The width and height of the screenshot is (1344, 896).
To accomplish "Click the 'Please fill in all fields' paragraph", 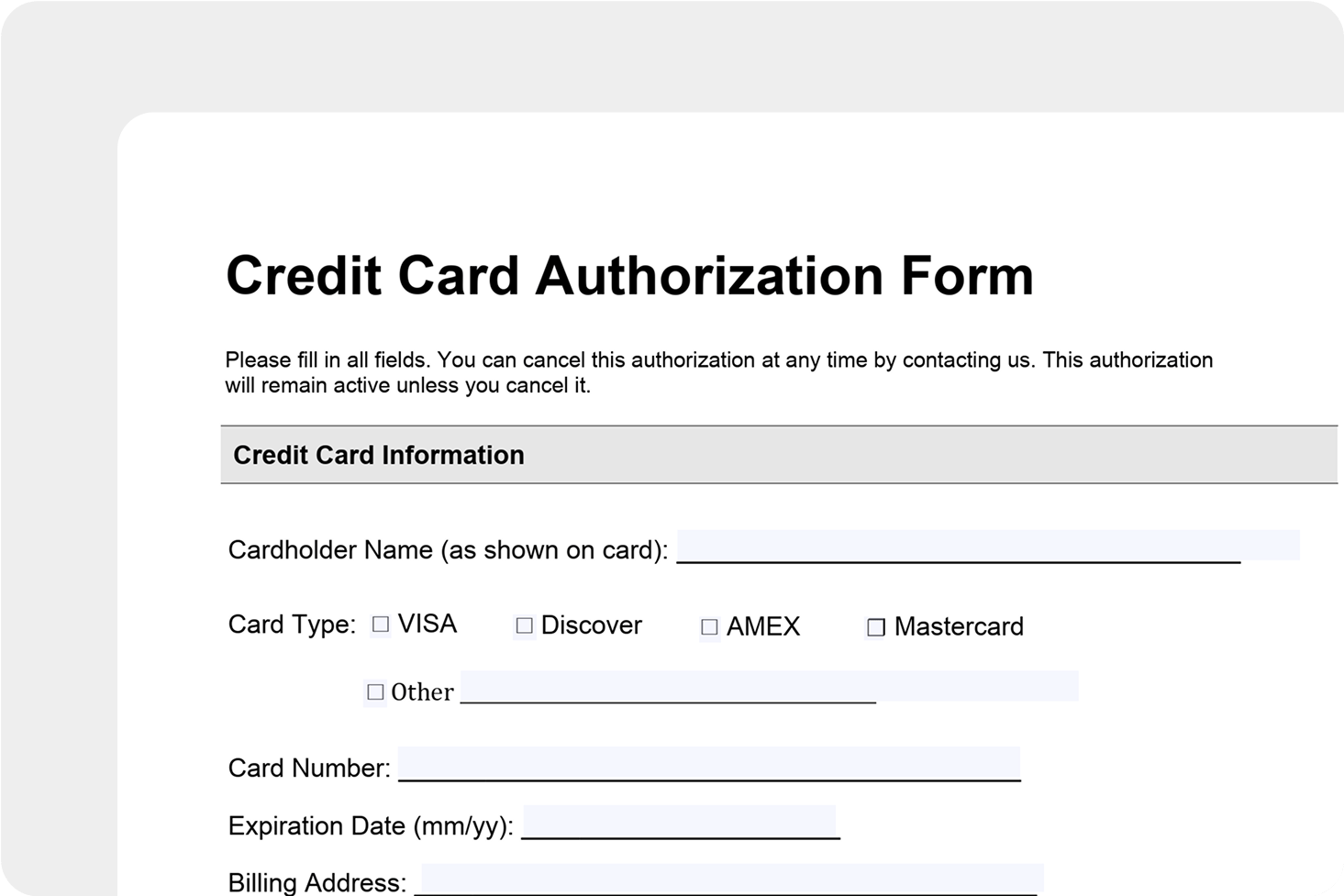I will click(718, 372).
